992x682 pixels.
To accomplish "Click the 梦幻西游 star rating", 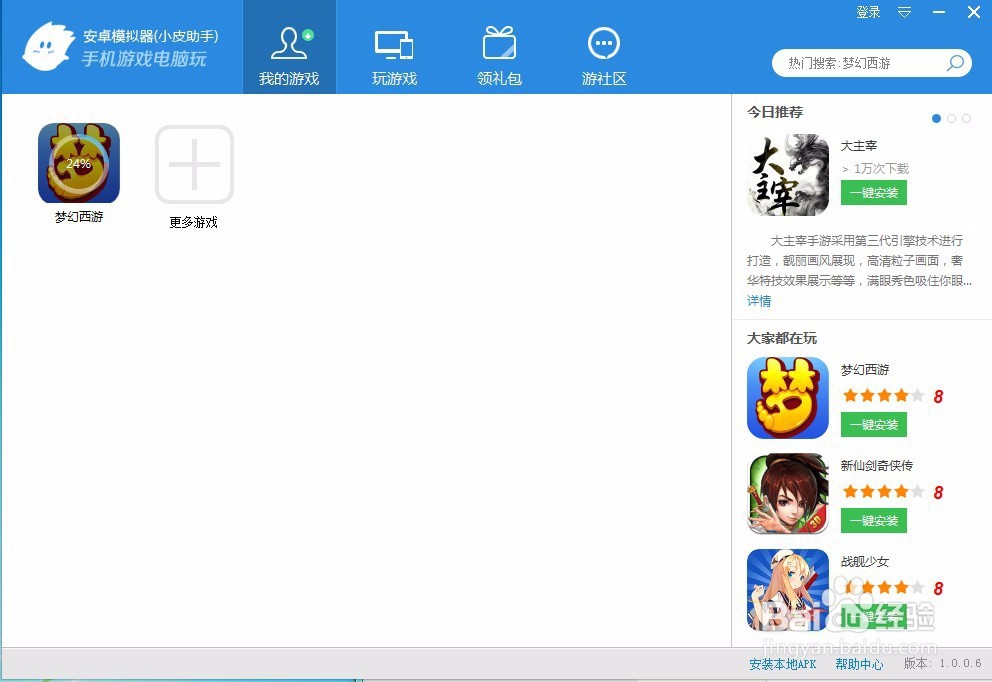I will click(883, 396).
